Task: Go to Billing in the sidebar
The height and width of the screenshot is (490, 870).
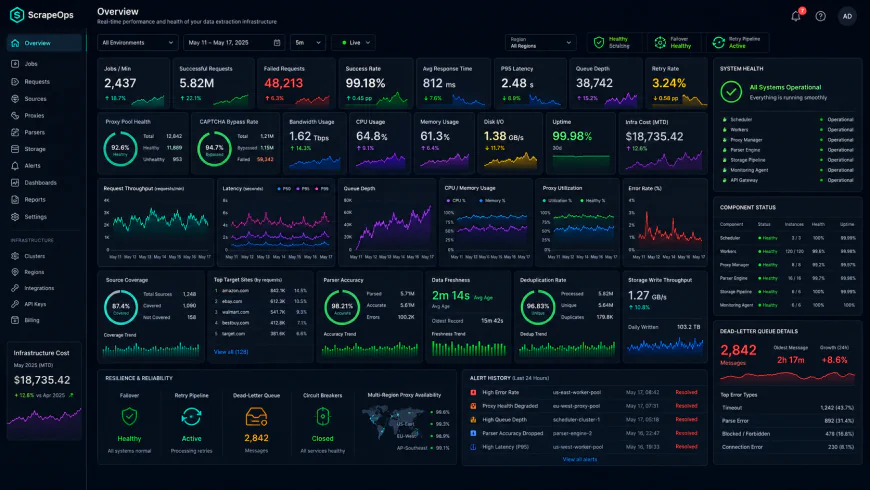Action: pos(44,320)
